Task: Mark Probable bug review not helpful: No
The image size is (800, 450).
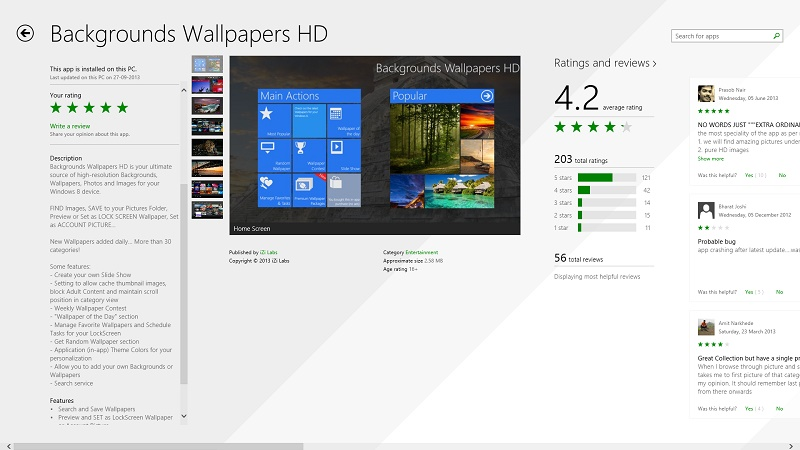Action: 780,292
